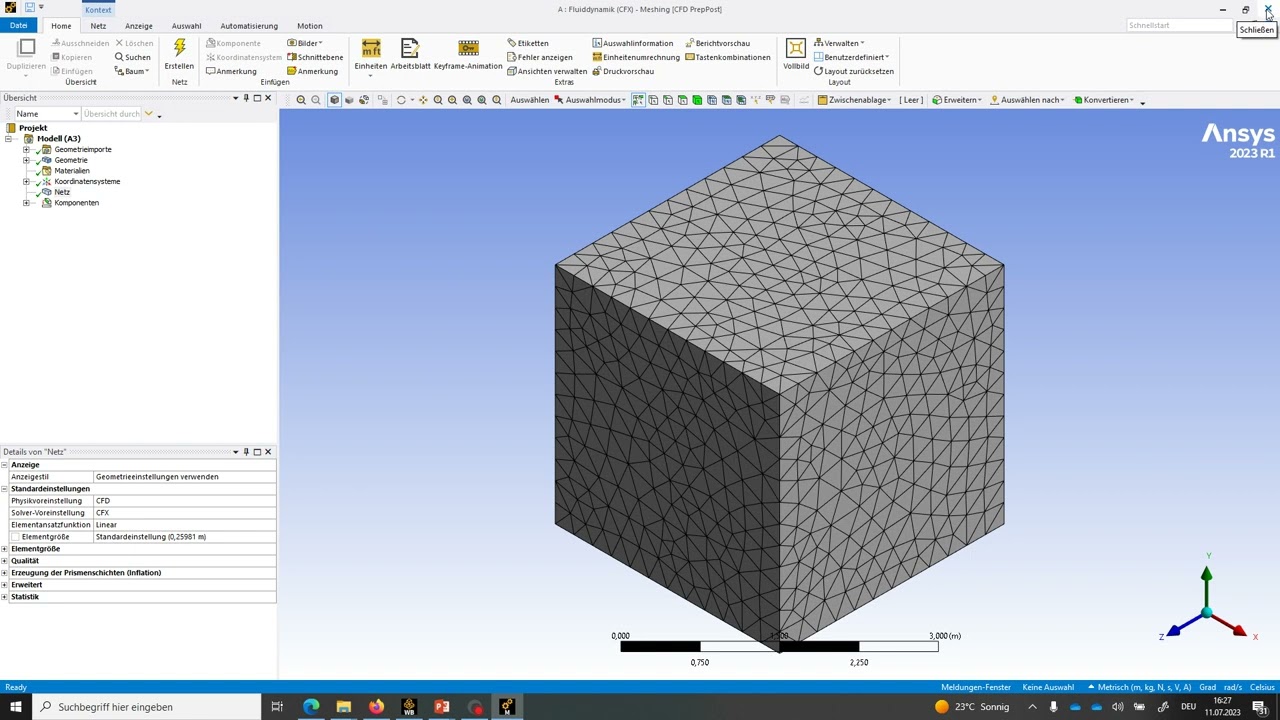Open the Auswahlmodus dropdown
This screenshot has height=720, width=1280.
pos(590,100)
